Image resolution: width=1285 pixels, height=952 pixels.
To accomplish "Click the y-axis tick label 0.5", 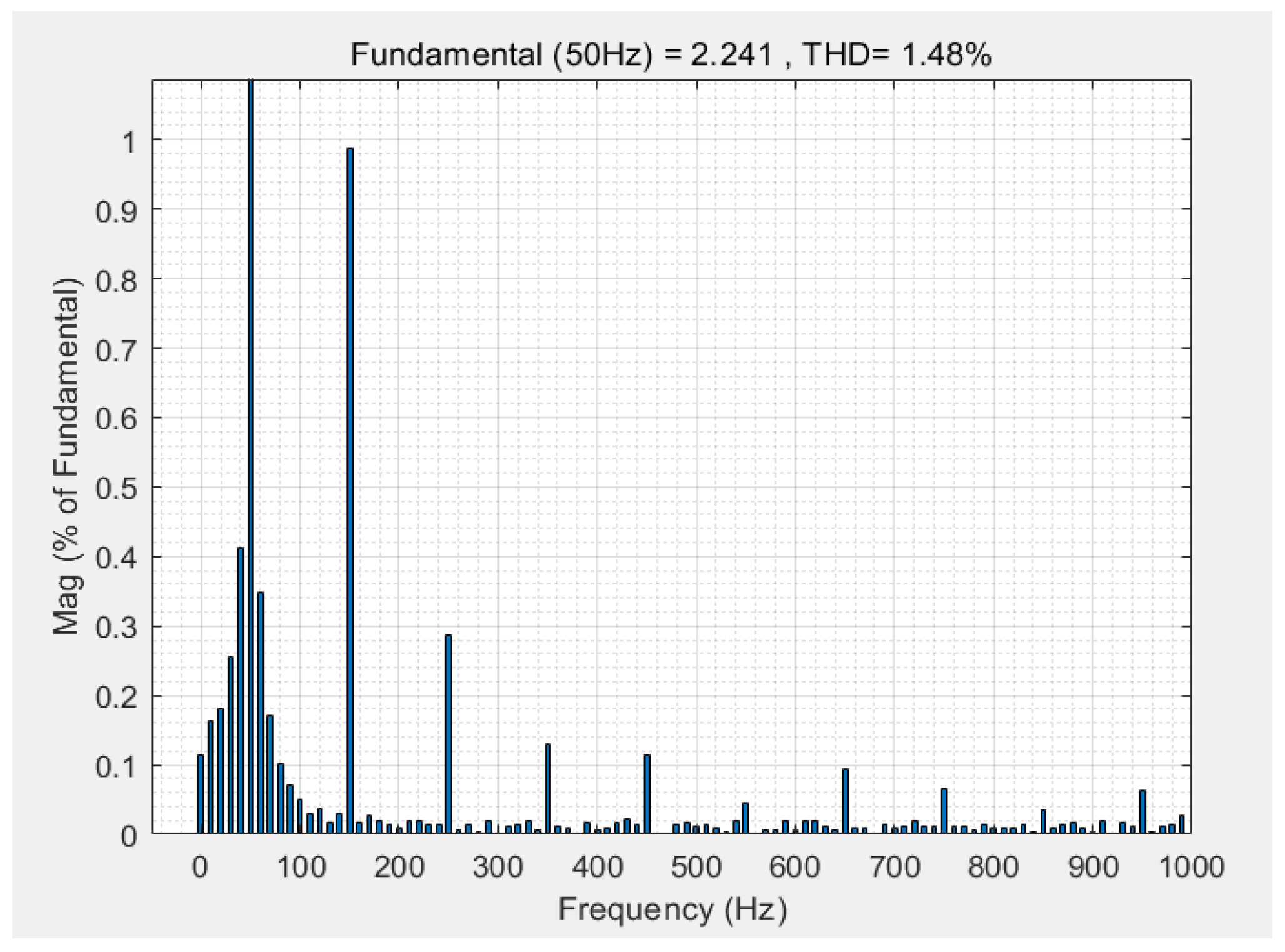I will [x=116, y=488].
